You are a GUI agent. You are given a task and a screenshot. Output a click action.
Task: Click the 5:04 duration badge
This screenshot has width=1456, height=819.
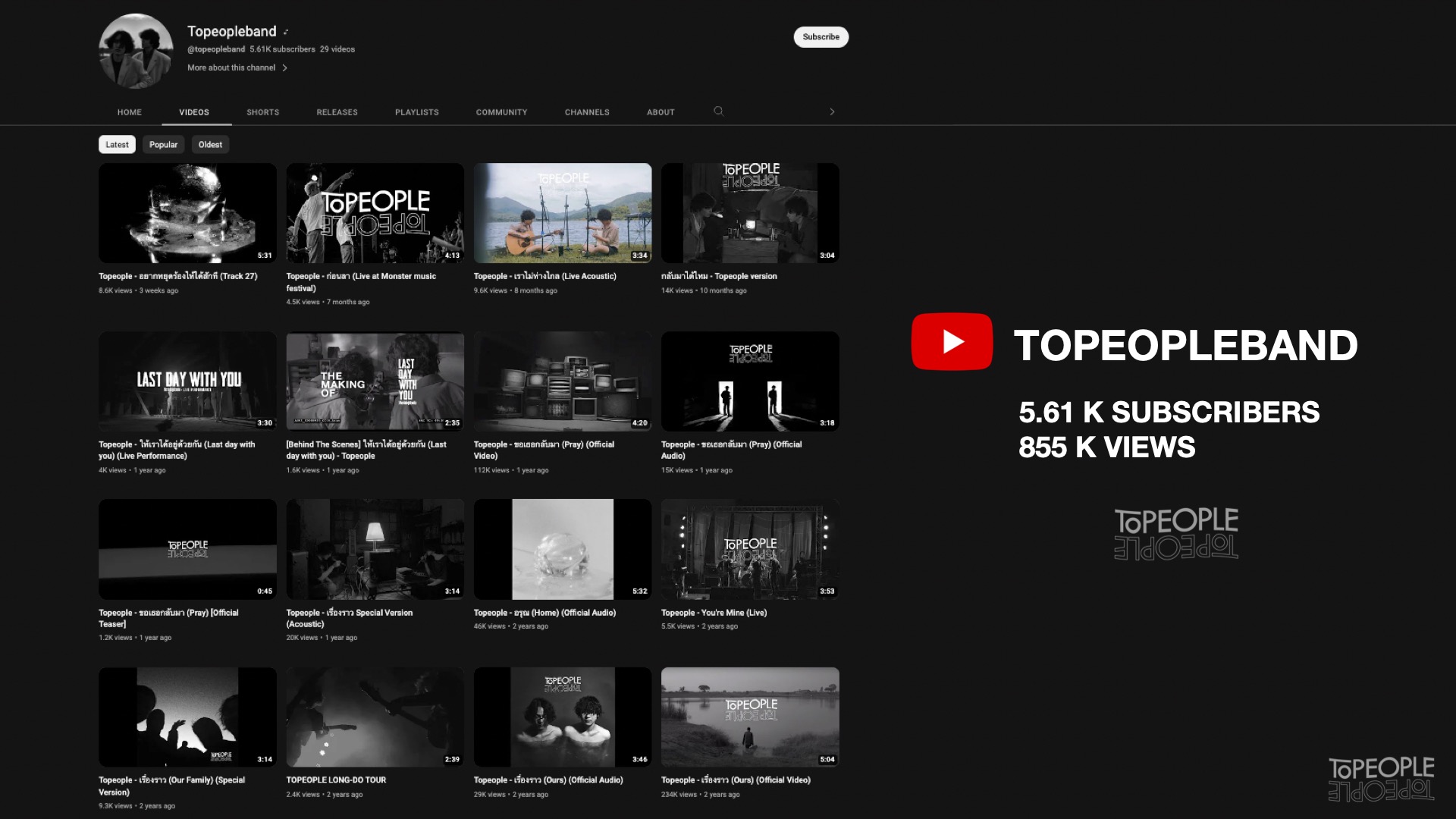(827, 760)
